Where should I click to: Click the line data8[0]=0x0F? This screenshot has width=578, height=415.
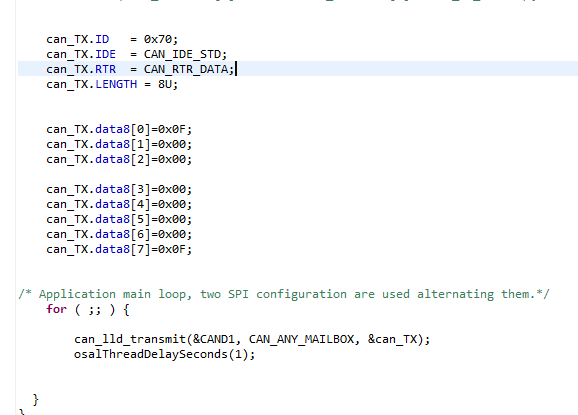point(119,129)
